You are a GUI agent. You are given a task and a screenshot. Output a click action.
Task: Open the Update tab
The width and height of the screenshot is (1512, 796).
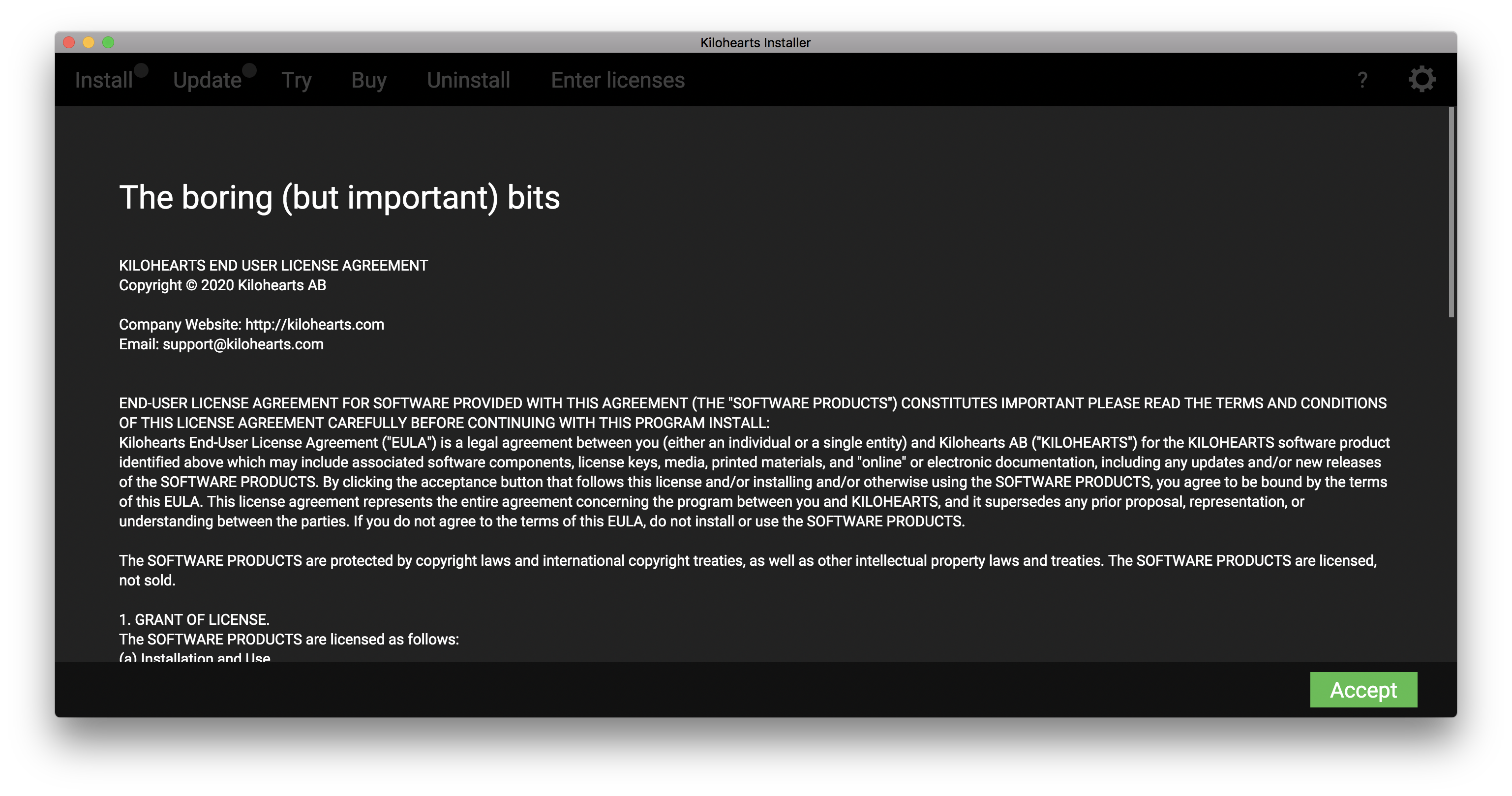[207, 80]
